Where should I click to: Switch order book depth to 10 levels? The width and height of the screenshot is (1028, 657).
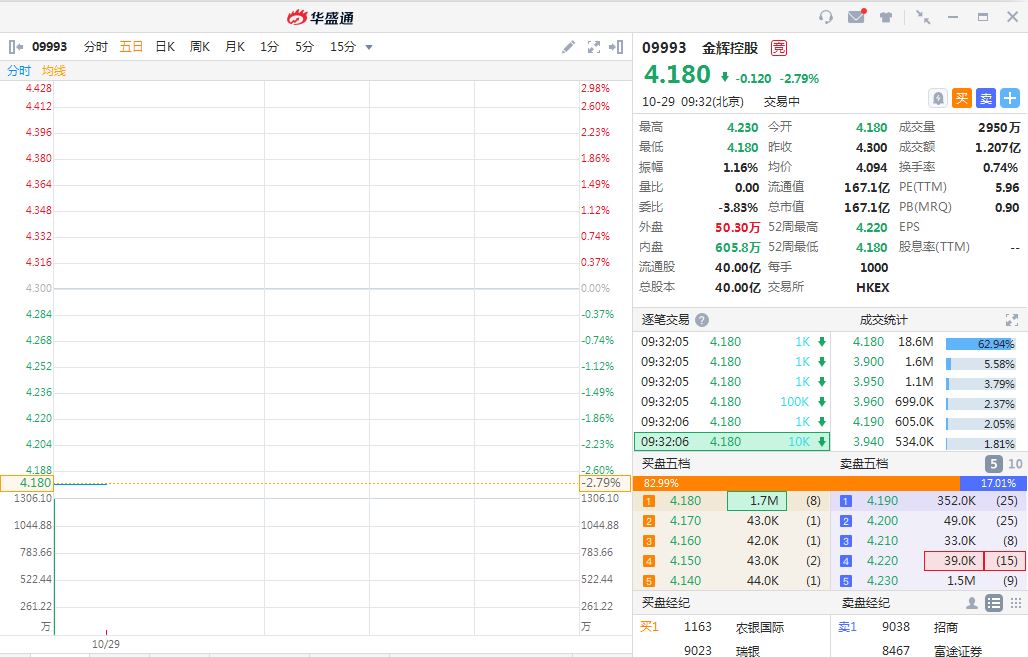[x=1015, y=464]
